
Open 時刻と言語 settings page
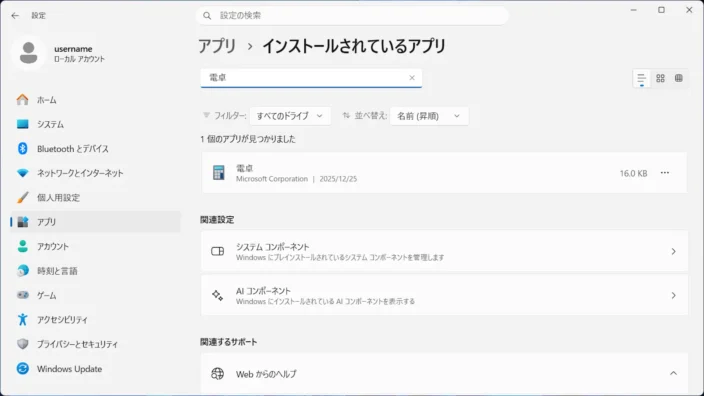tap(96, 271)
